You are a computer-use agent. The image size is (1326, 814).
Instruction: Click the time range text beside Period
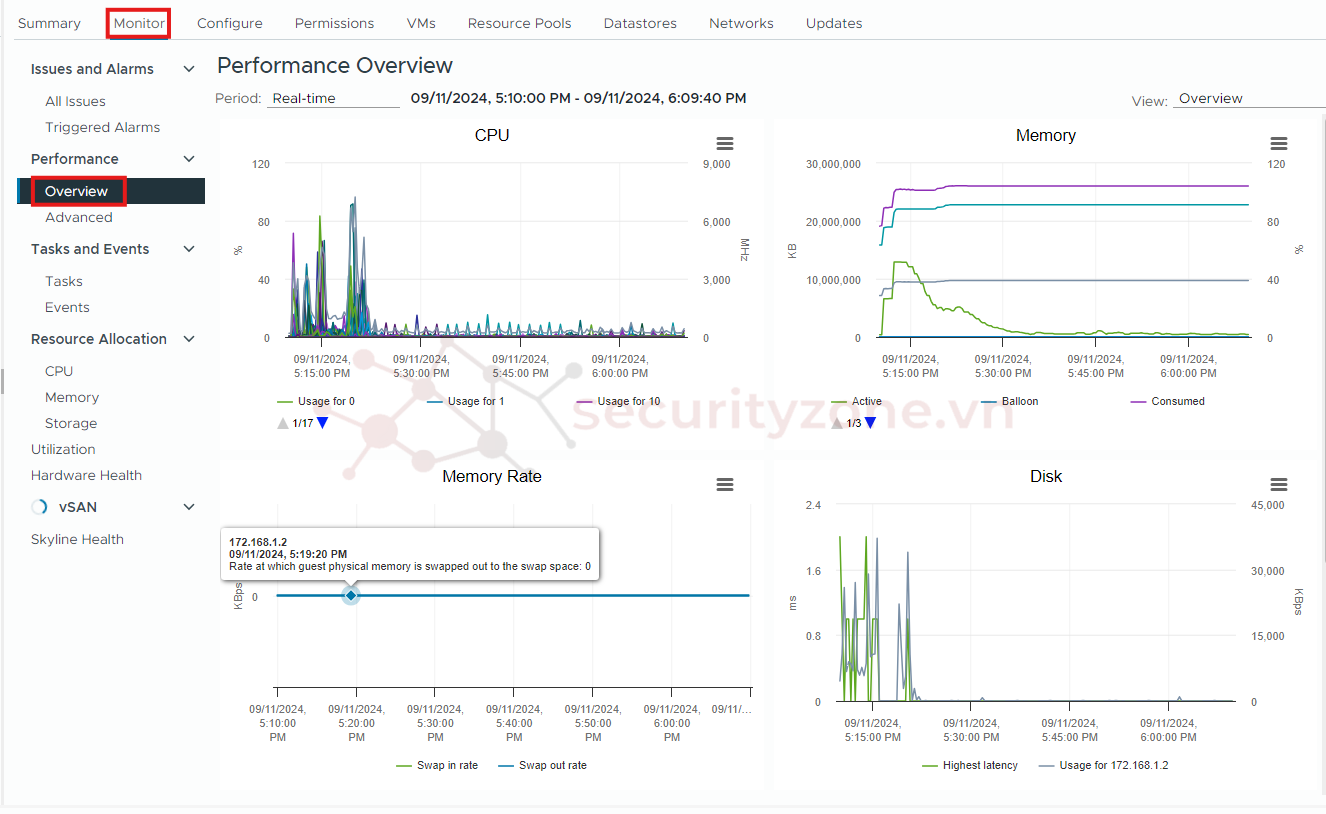click(x=578, y=98)
